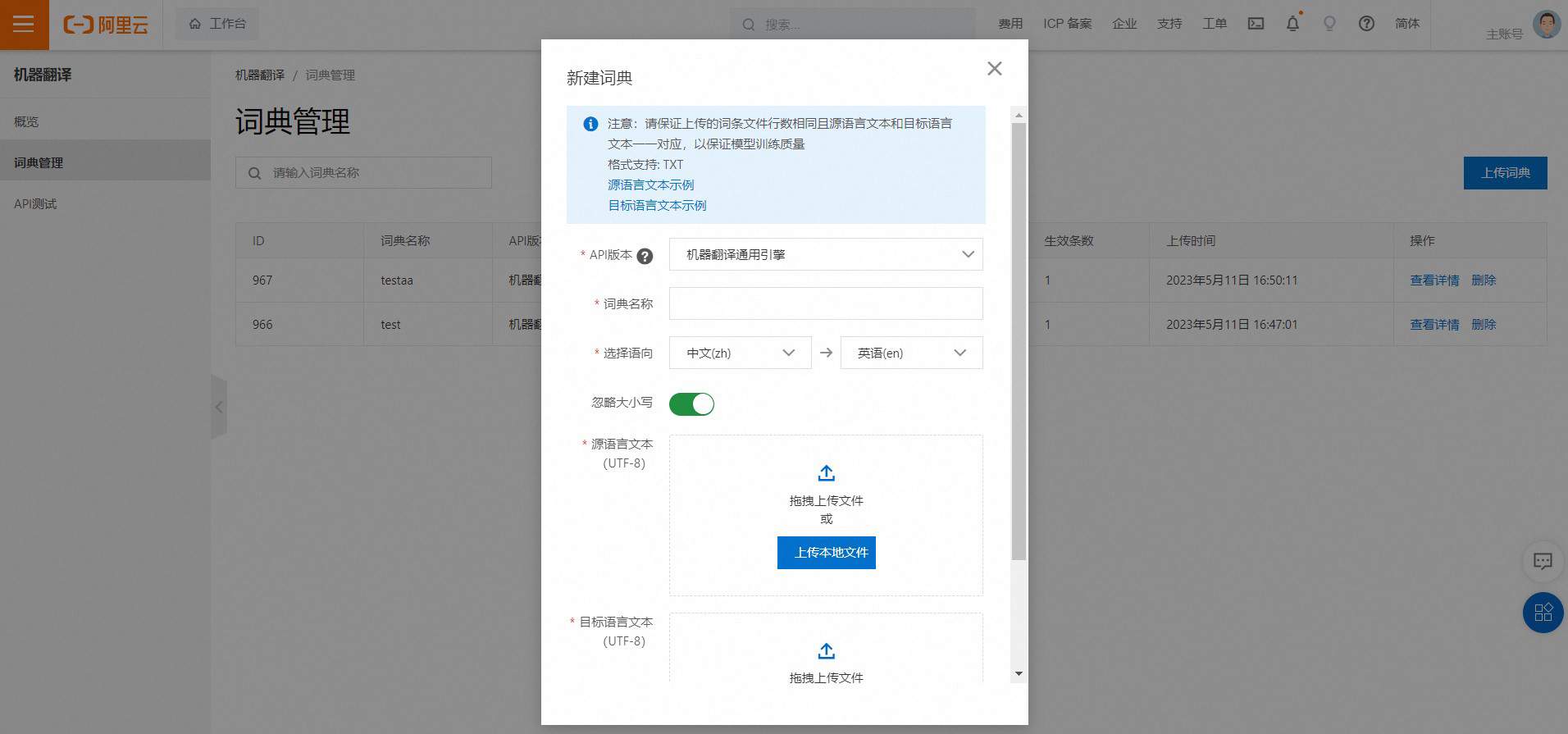Image resolution: width=1568 pixels, height=734 pixels.
Task: Switch language via 简体
Action: [x=1407, y=24]
